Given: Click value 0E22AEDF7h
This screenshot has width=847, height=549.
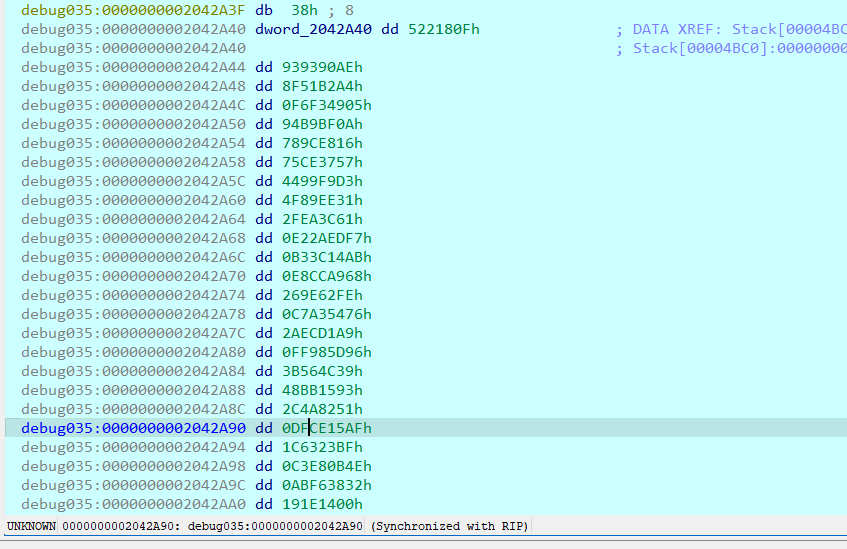Looking at the screenshot, I should (327, 238).
